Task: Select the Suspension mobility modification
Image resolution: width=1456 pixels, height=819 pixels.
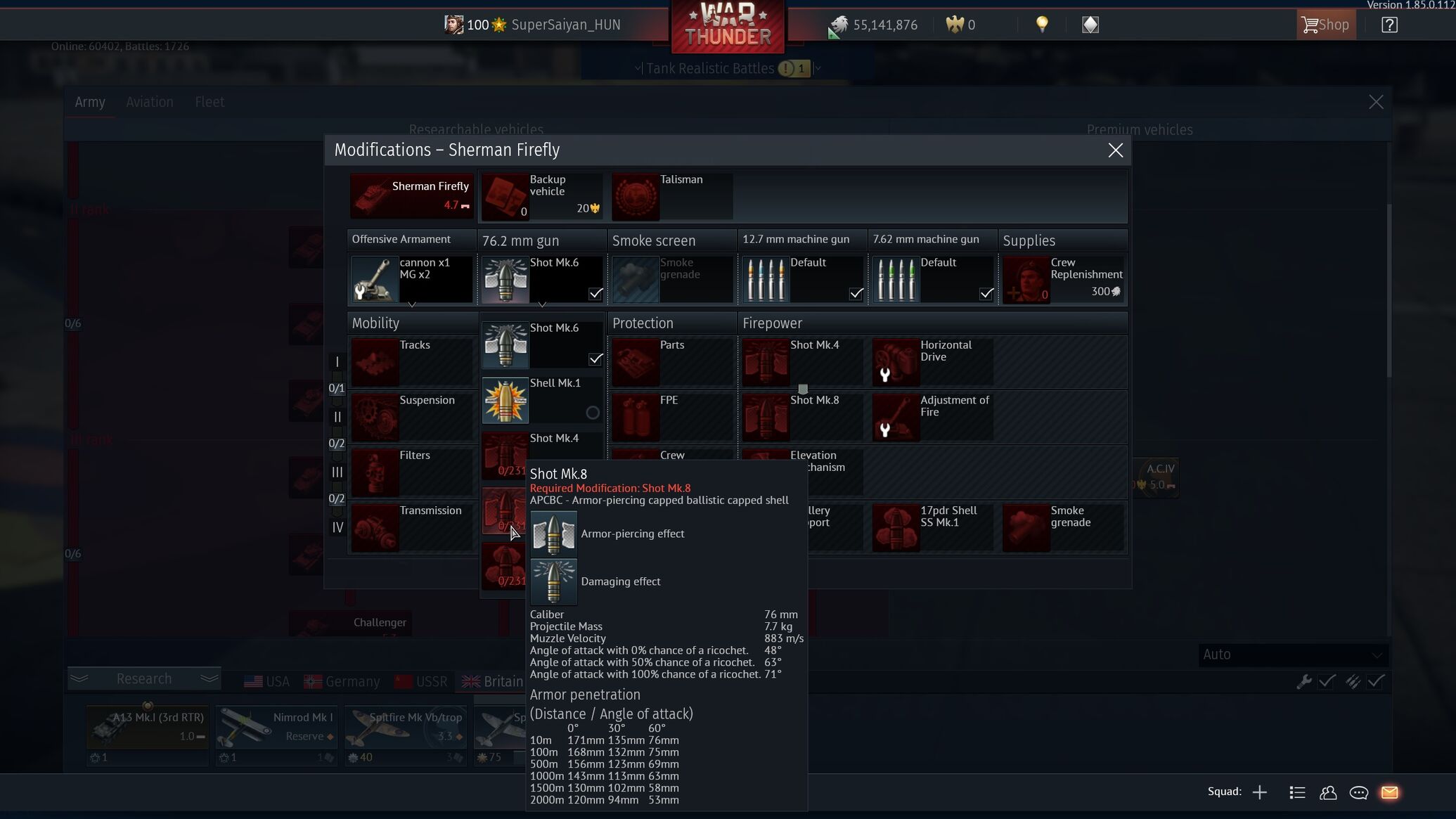Action: tap(412, 418)
